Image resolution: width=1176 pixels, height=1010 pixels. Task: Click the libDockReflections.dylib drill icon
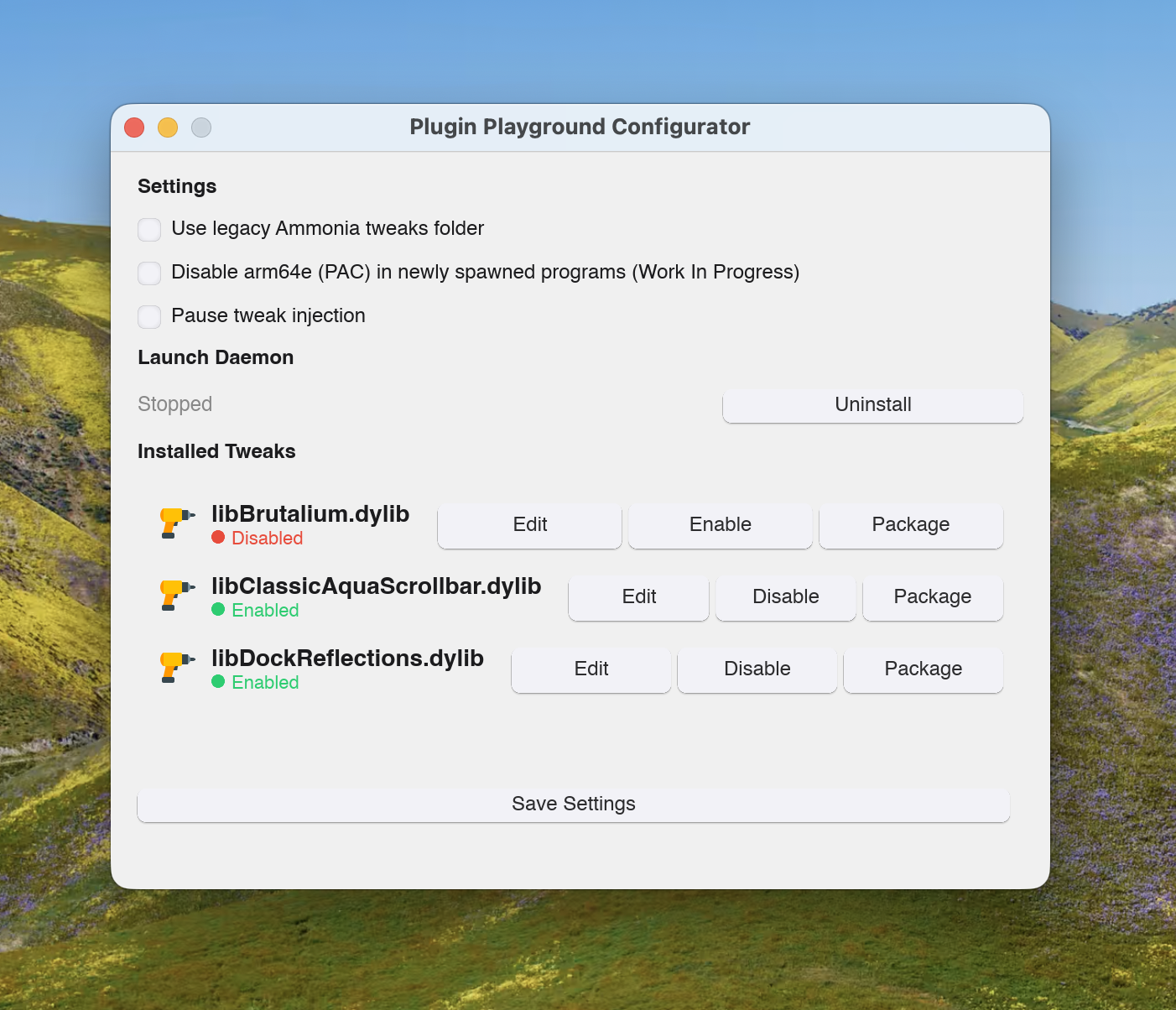click(177, 668)
